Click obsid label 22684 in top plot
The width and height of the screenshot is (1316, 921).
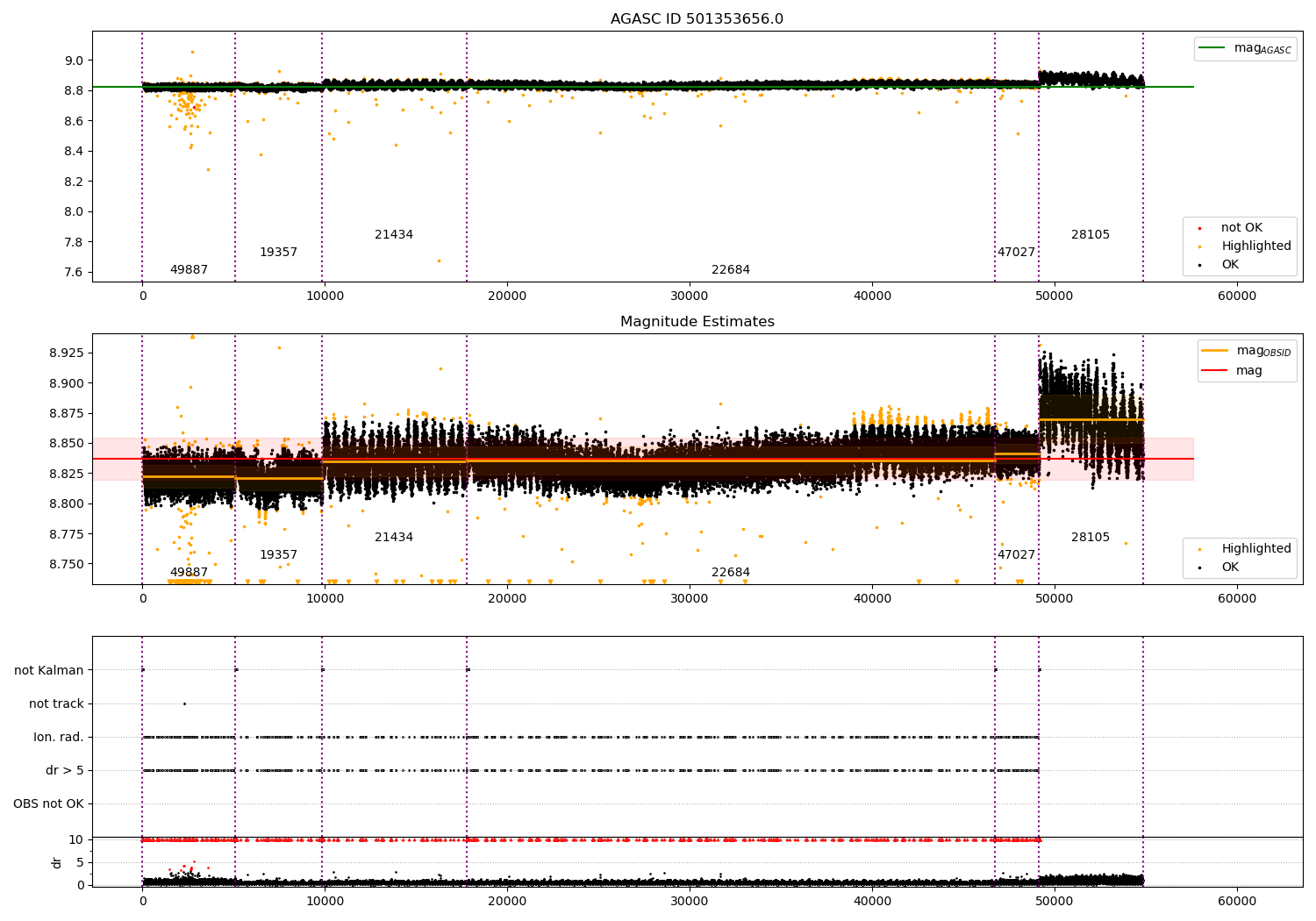pos(731,269)
